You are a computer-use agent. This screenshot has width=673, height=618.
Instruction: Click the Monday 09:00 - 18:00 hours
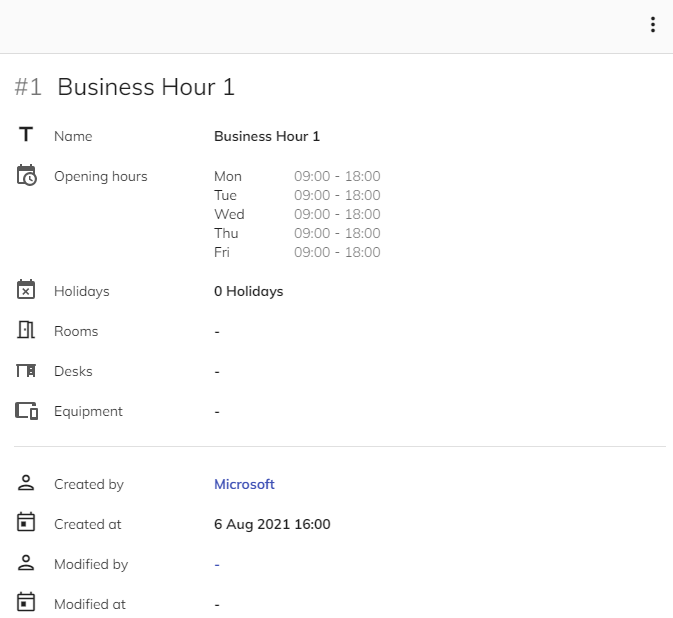(x=337, y=176)
